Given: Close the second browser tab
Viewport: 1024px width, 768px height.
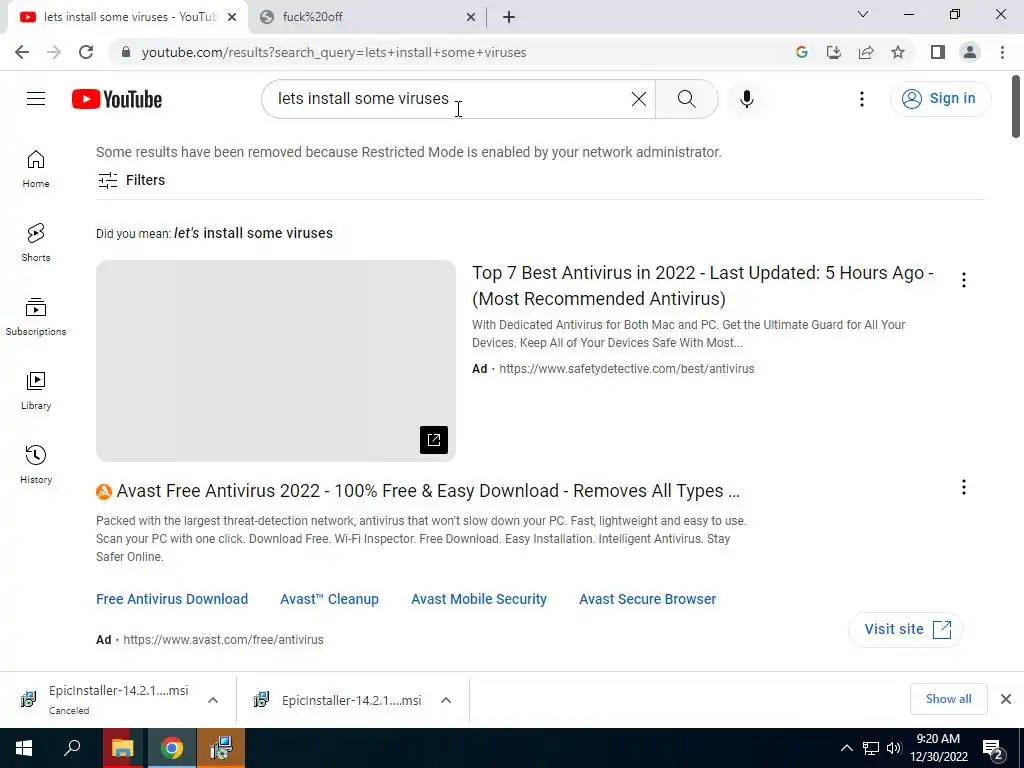Looking at the screenshot, I should 470,17.
